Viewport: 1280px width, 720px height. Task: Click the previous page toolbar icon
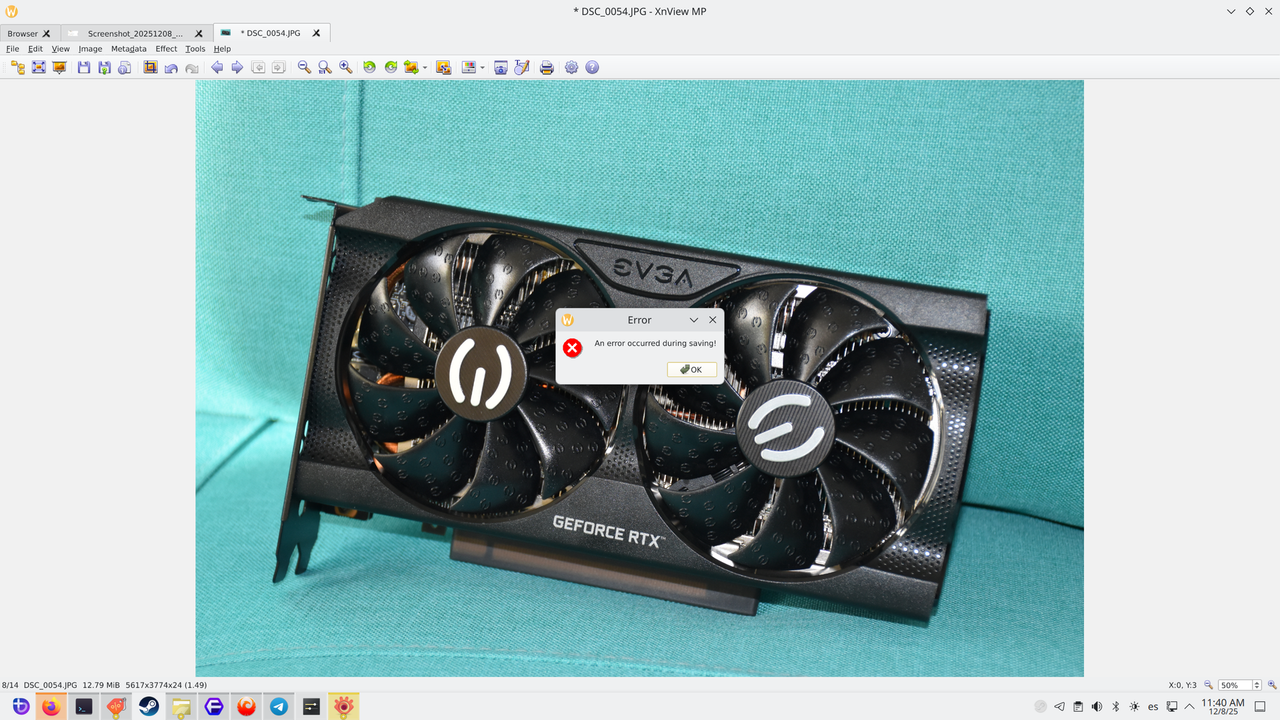click(x=258, y=67)
